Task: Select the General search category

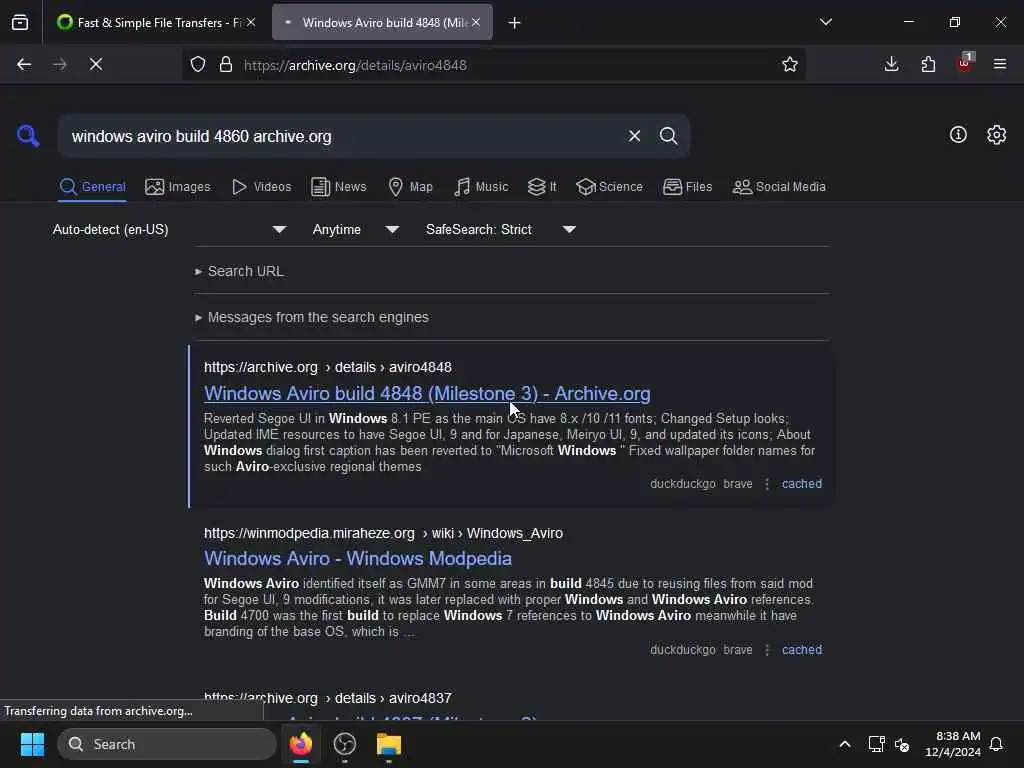Action: coord(92,187)
